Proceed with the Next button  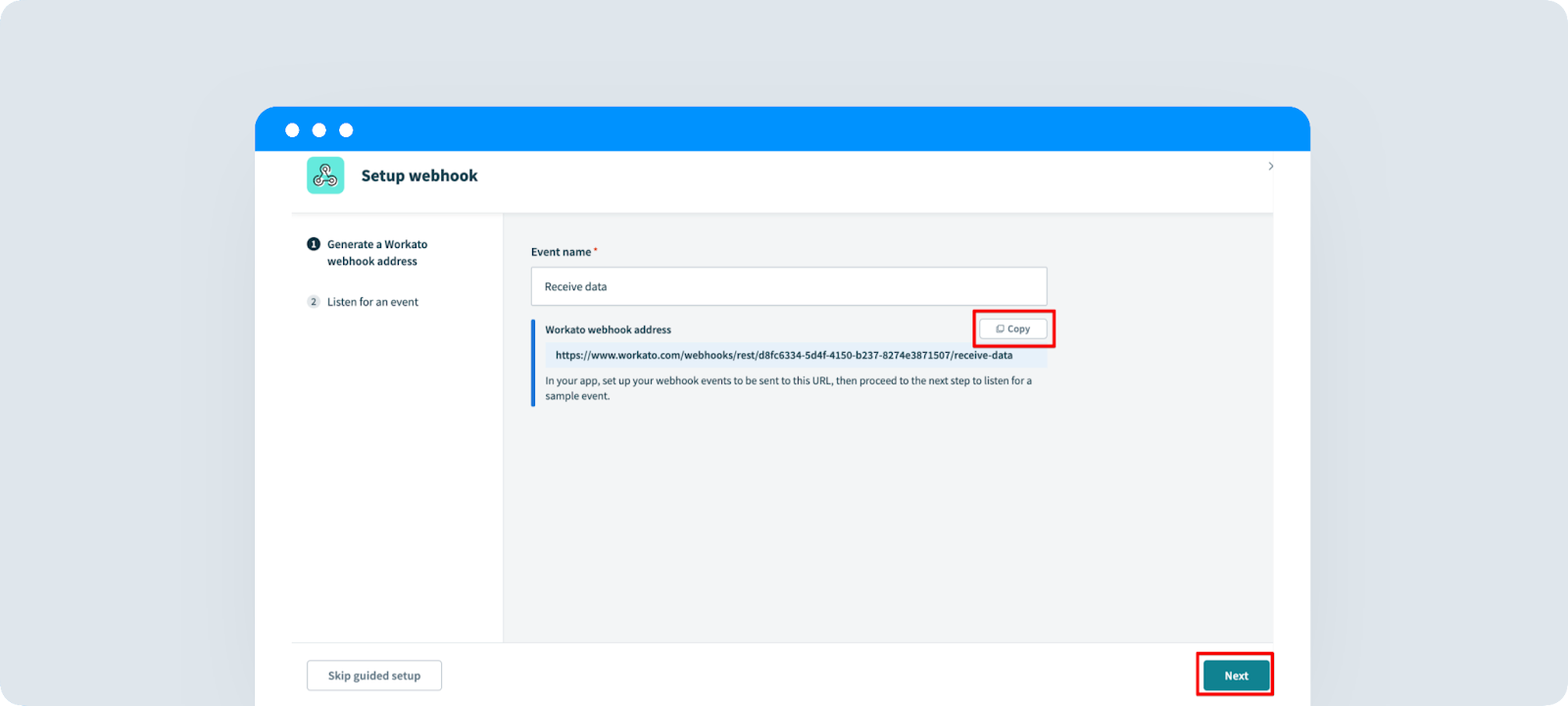[1236, 676]
